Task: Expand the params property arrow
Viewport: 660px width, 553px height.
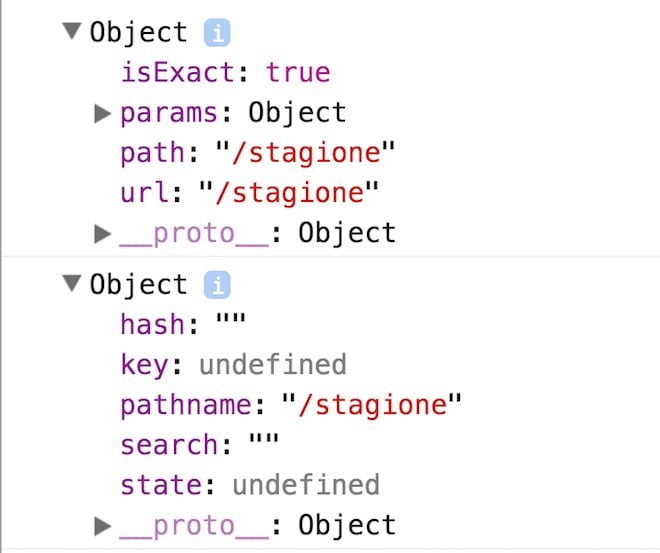Action: [102, 113]
